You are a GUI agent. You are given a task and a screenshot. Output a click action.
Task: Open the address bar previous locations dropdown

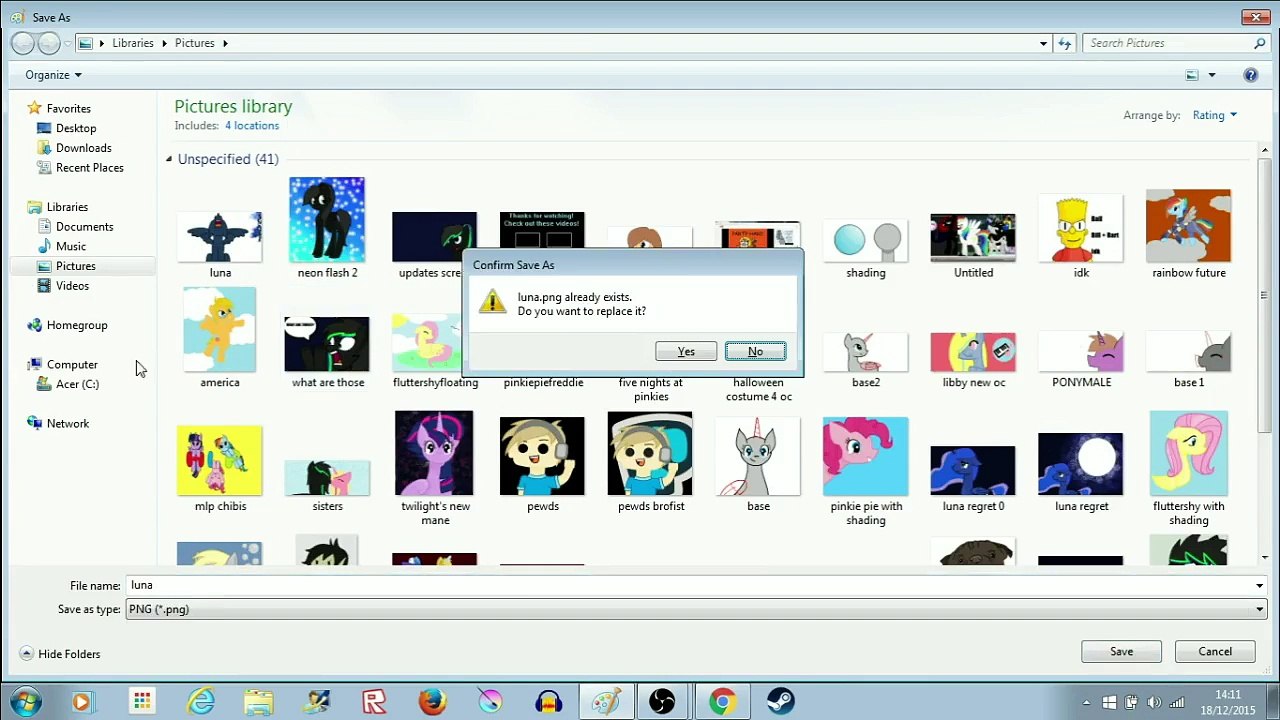click(1043, 43)
